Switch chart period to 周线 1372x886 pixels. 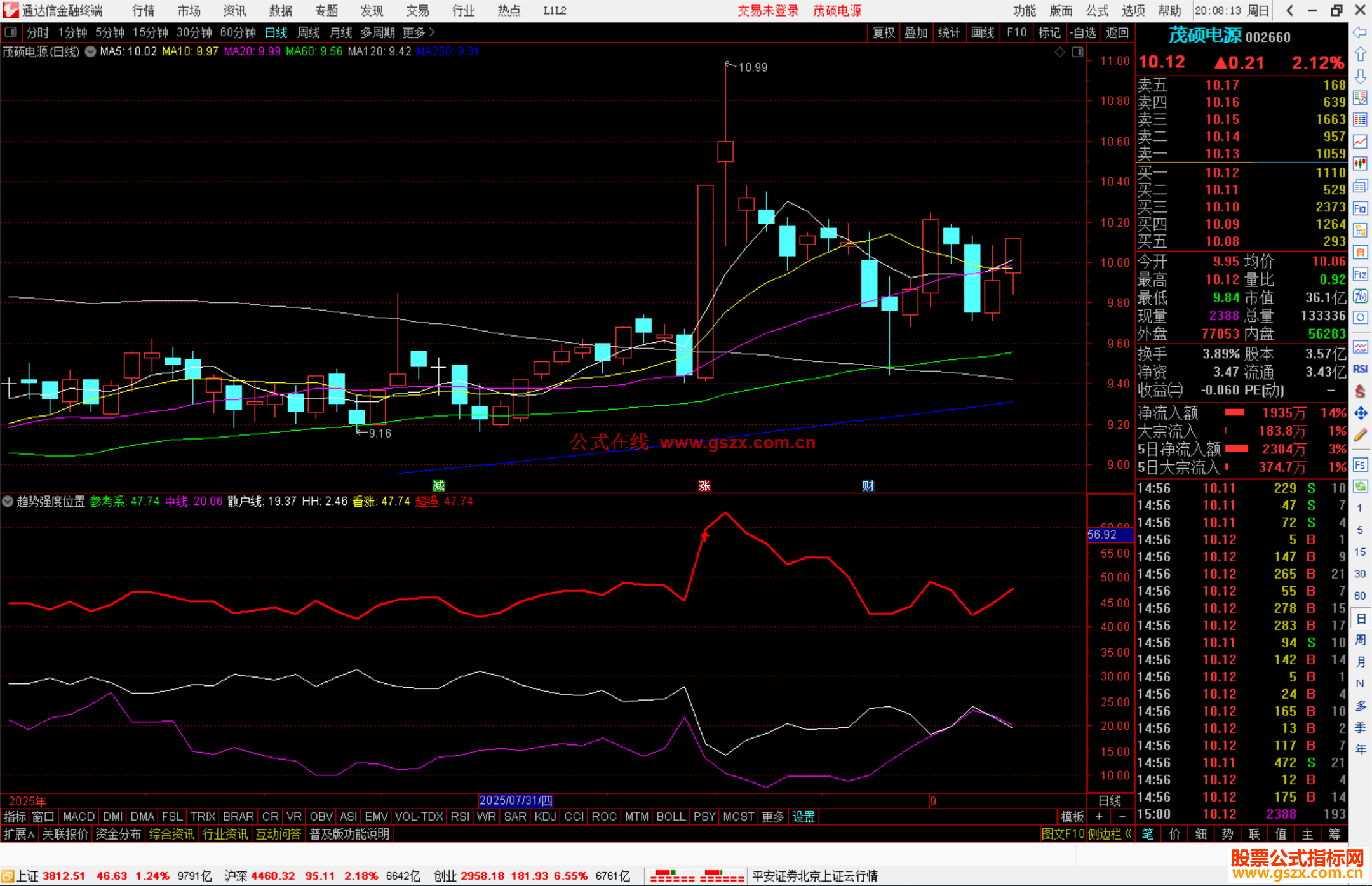tap(309, 32)
